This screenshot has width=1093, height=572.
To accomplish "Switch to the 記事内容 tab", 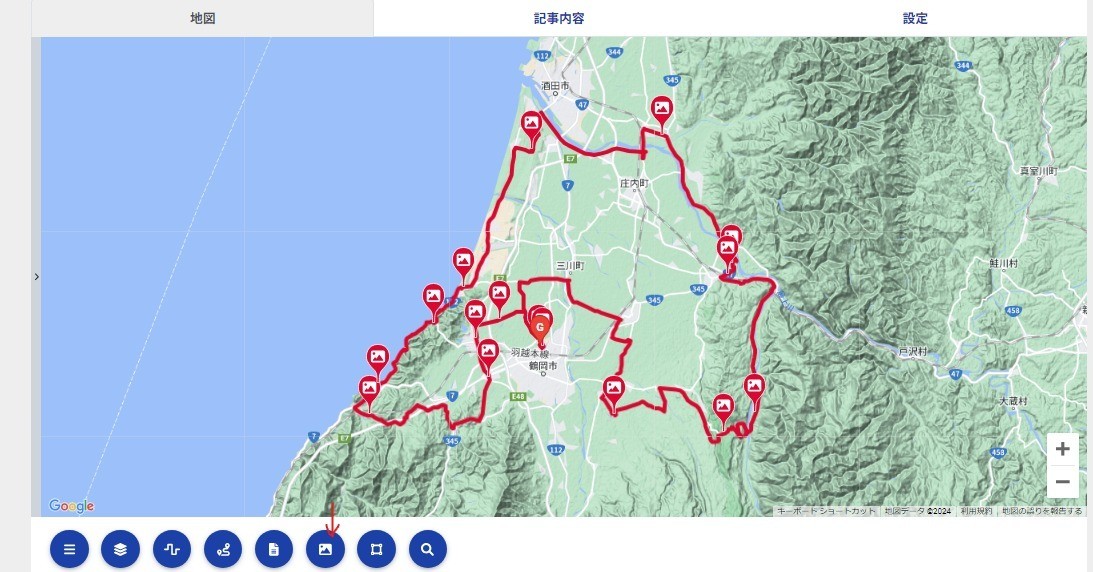I will 559,18.
